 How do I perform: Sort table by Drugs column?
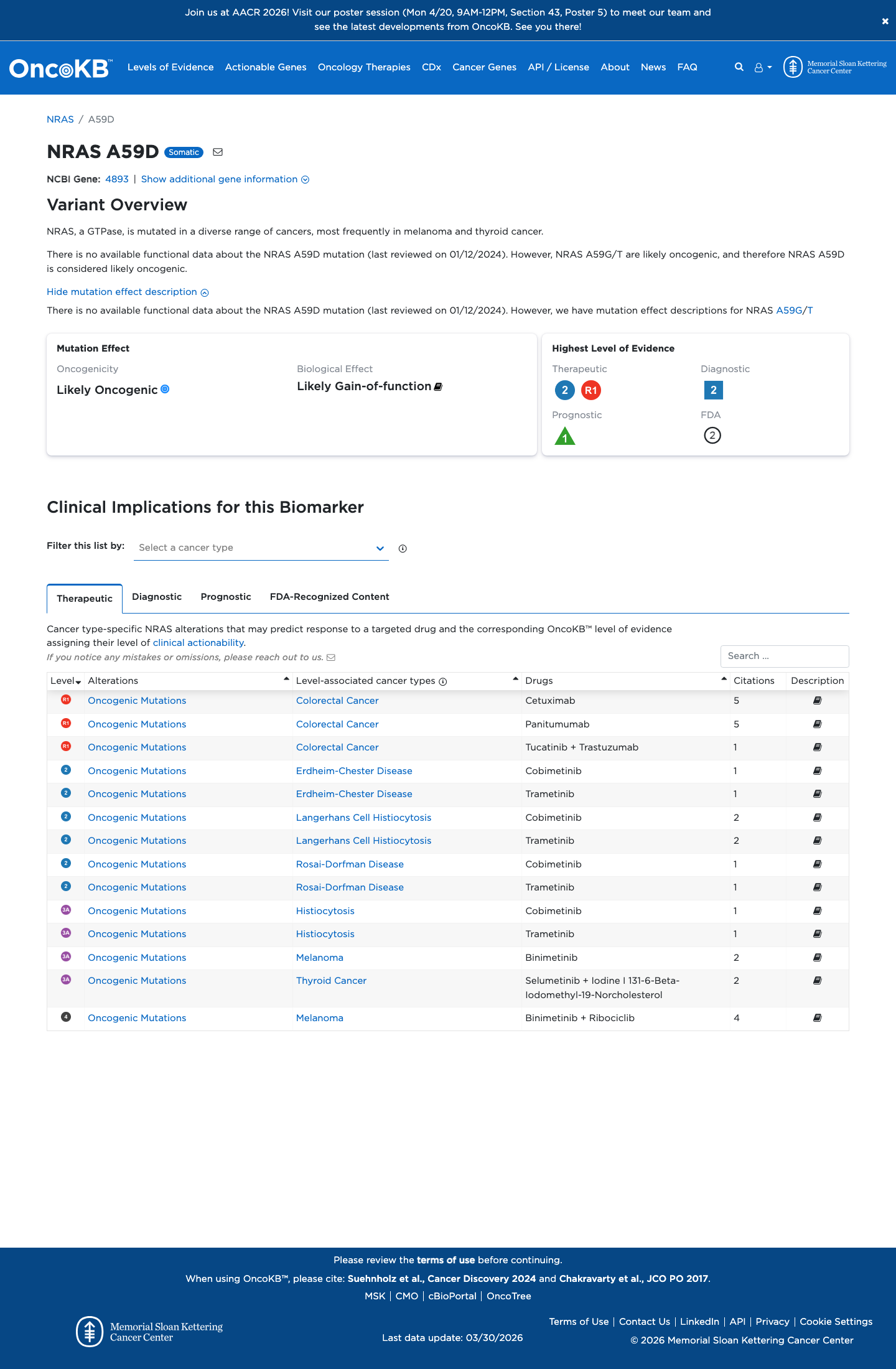626,681
